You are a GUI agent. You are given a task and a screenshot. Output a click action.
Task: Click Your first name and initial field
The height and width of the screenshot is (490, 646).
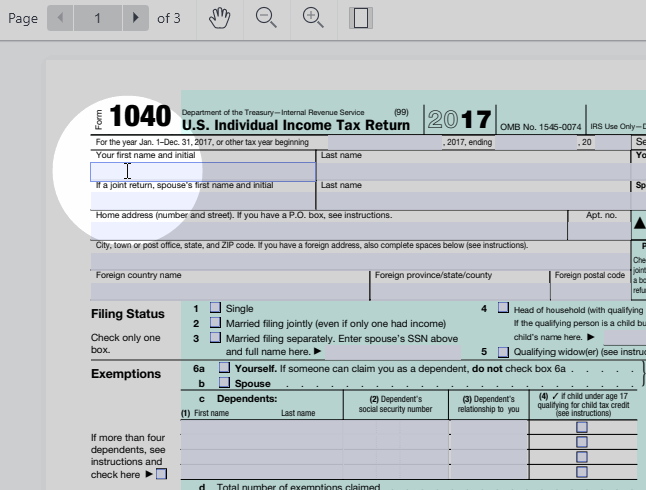tap(203, 172)
